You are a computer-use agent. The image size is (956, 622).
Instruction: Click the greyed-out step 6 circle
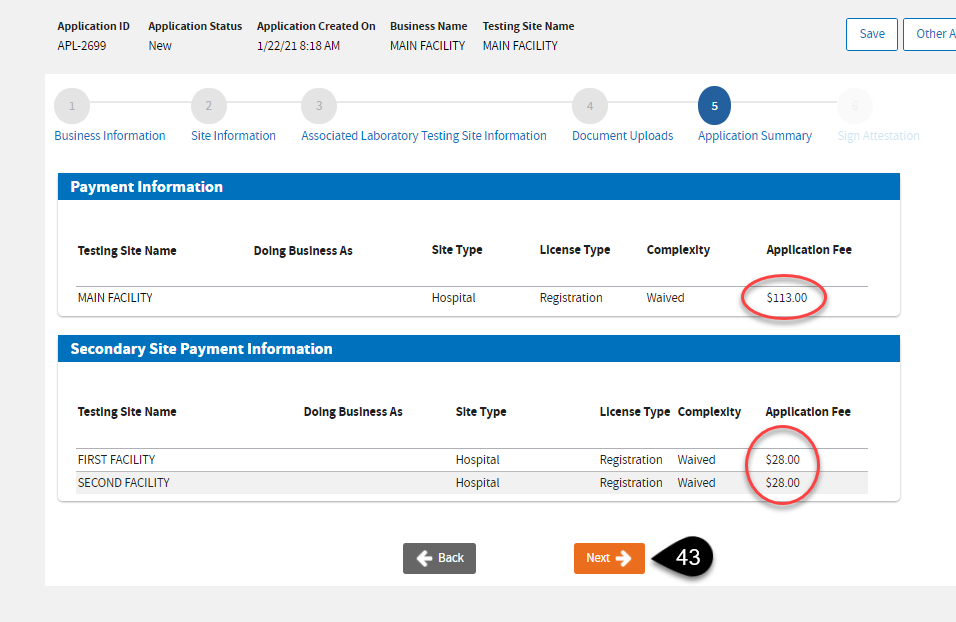coord(854,106)
